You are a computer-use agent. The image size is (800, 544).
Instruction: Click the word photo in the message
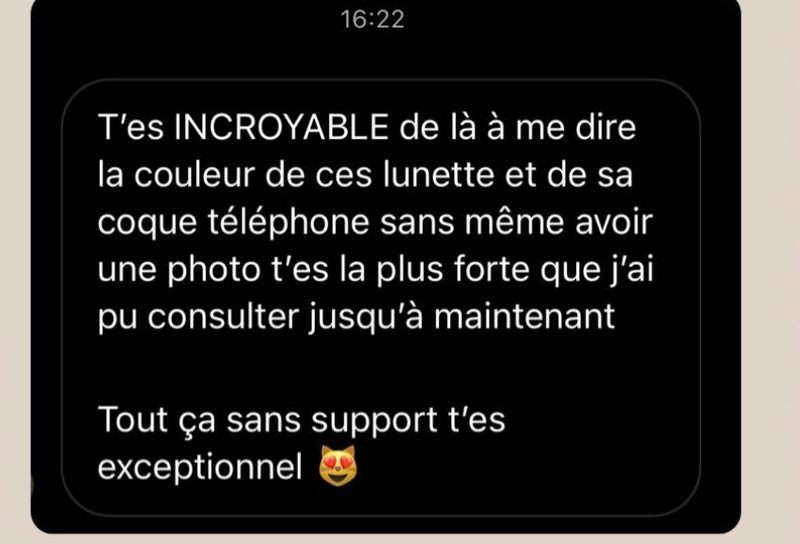pyautogui.click(x=214, y=270)
